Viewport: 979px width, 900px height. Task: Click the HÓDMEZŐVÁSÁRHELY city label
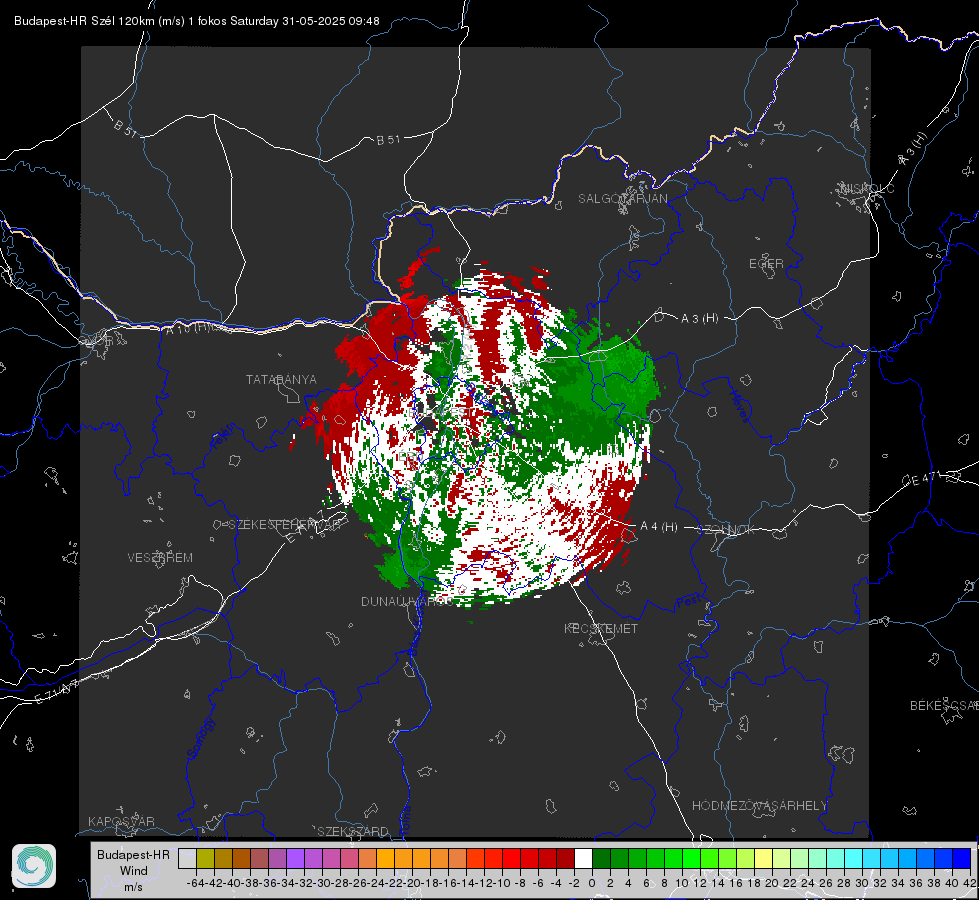(759, 806)
